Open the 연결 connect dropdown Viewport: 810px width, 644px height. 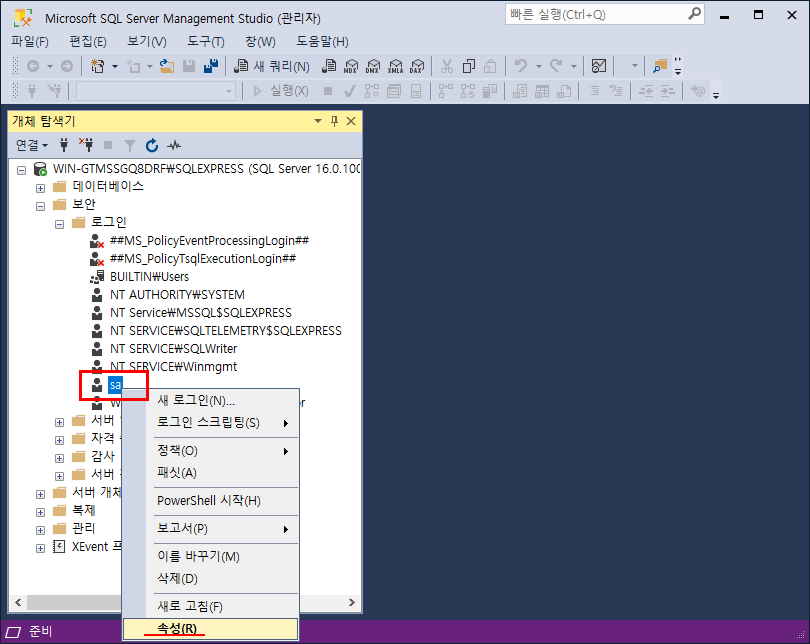click(x=32, y=146)
